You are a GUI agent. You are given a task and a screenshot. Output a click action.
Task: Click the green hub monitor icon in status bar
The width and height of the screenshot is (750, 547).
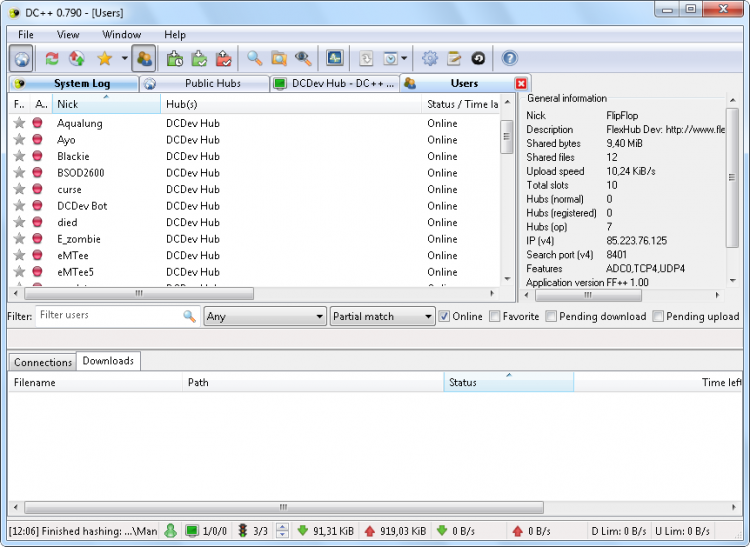[192, 531]
